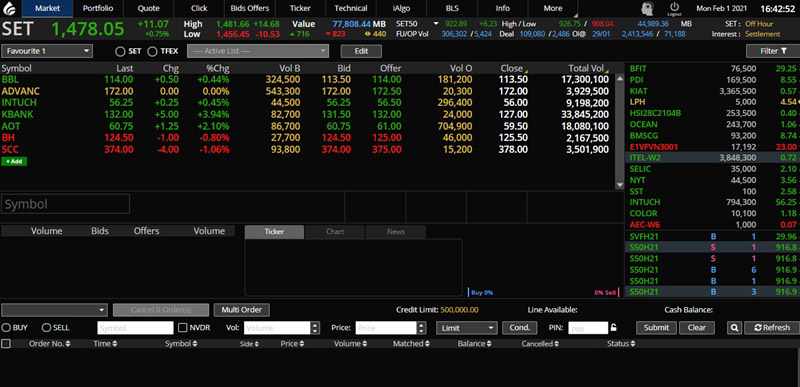800x387 pixels.
Task: Sort orders by Balance column
Action: [474, 344]
